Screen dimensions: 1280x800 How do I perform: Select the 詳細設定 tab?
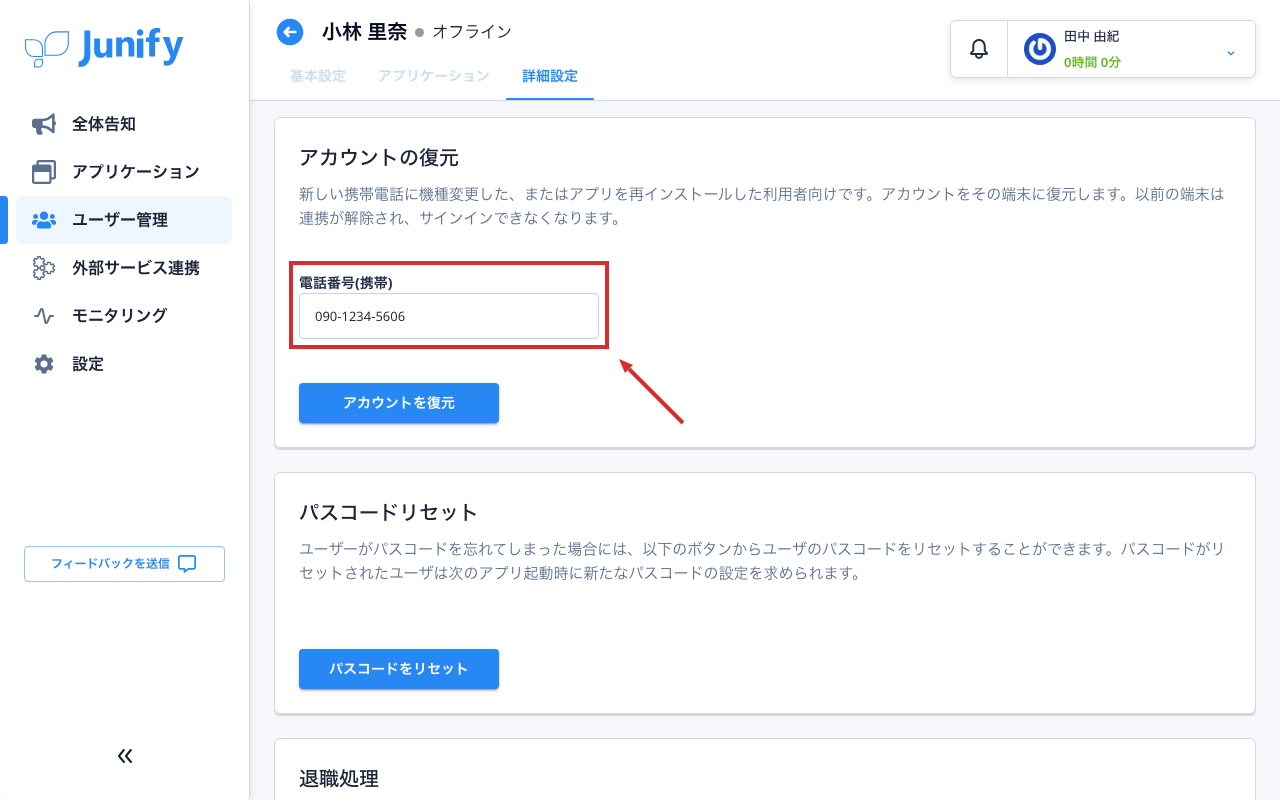click(550, 76)
